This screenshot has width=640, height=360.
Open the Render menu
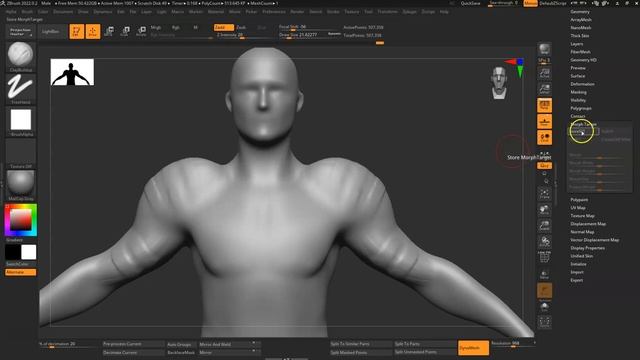pyautogui.click(x=297, y=12)
